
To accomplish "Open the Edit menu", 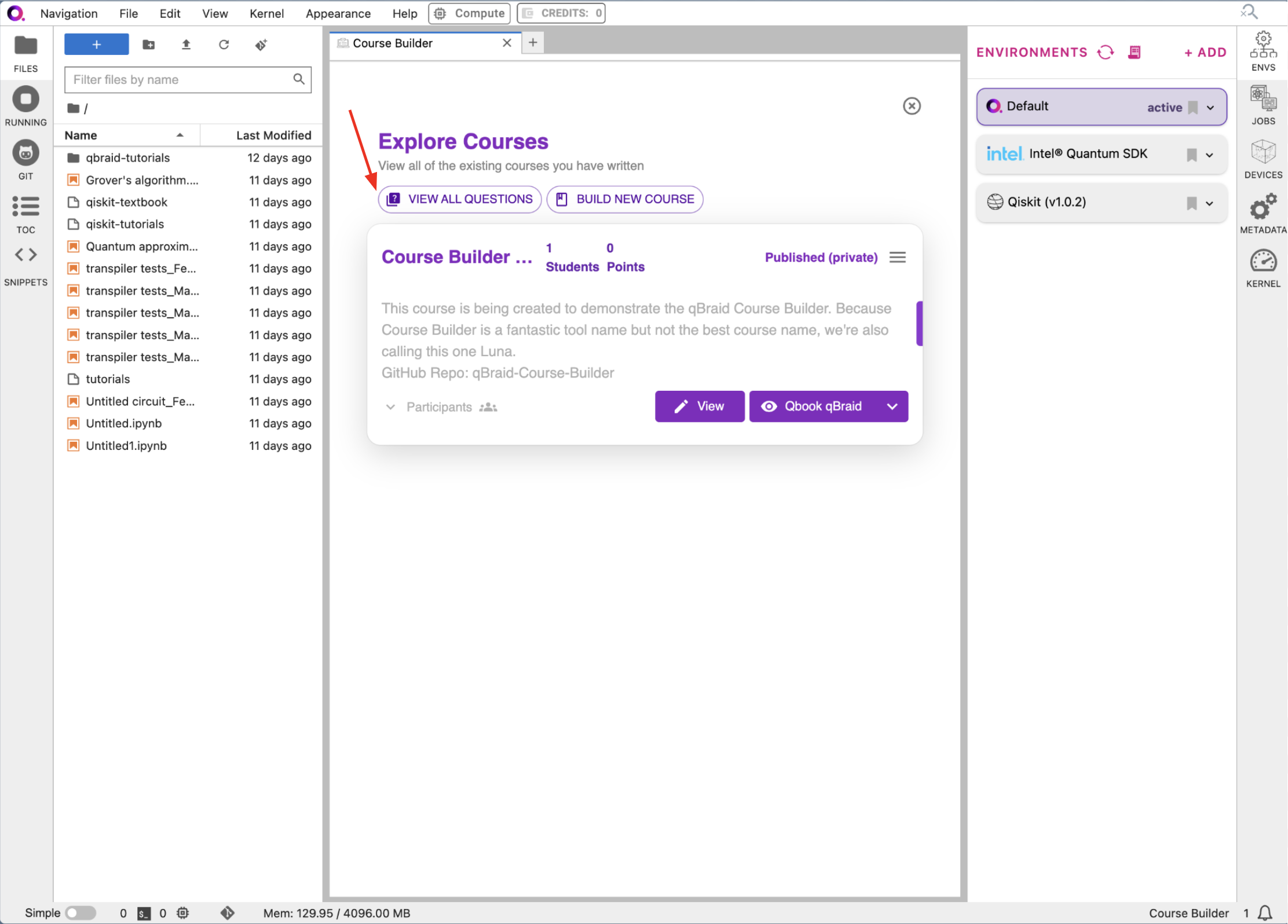I will click(170, 13).
